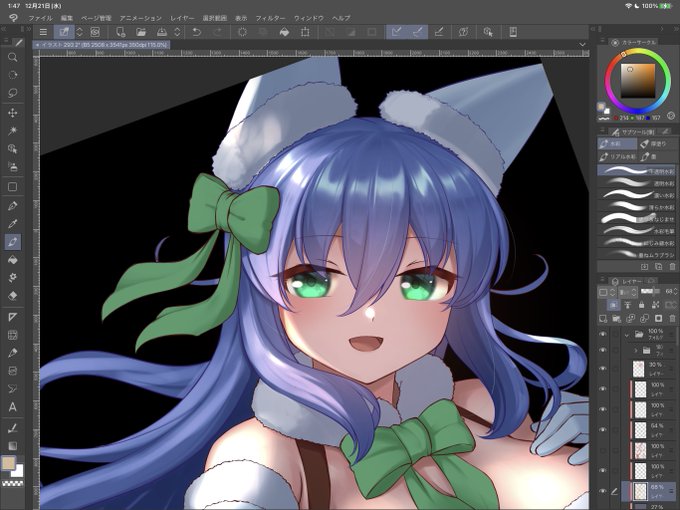Click the new layer folder icon
The height and width of the screenshot is (510, 680).
616,319
